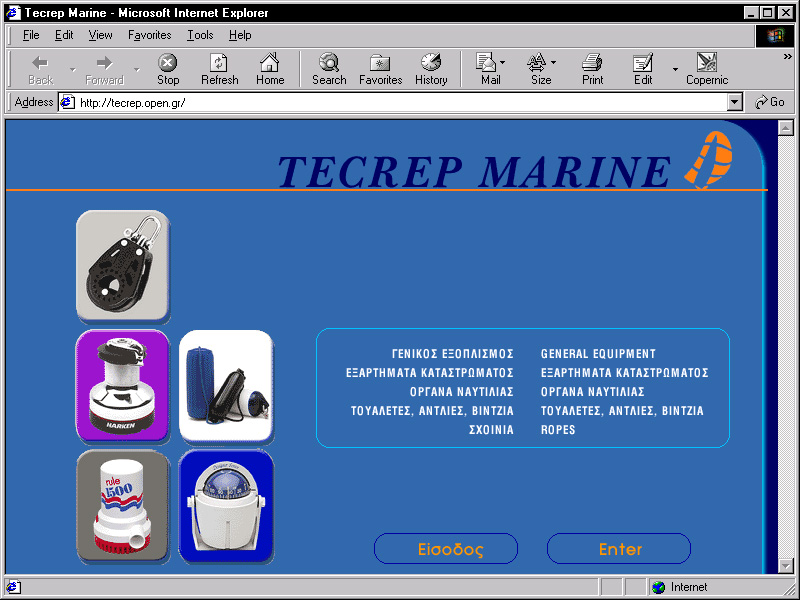This screenshot has height=600, width=800.
Task: Click the Forward toolbar button
Action: click(104, 70)
